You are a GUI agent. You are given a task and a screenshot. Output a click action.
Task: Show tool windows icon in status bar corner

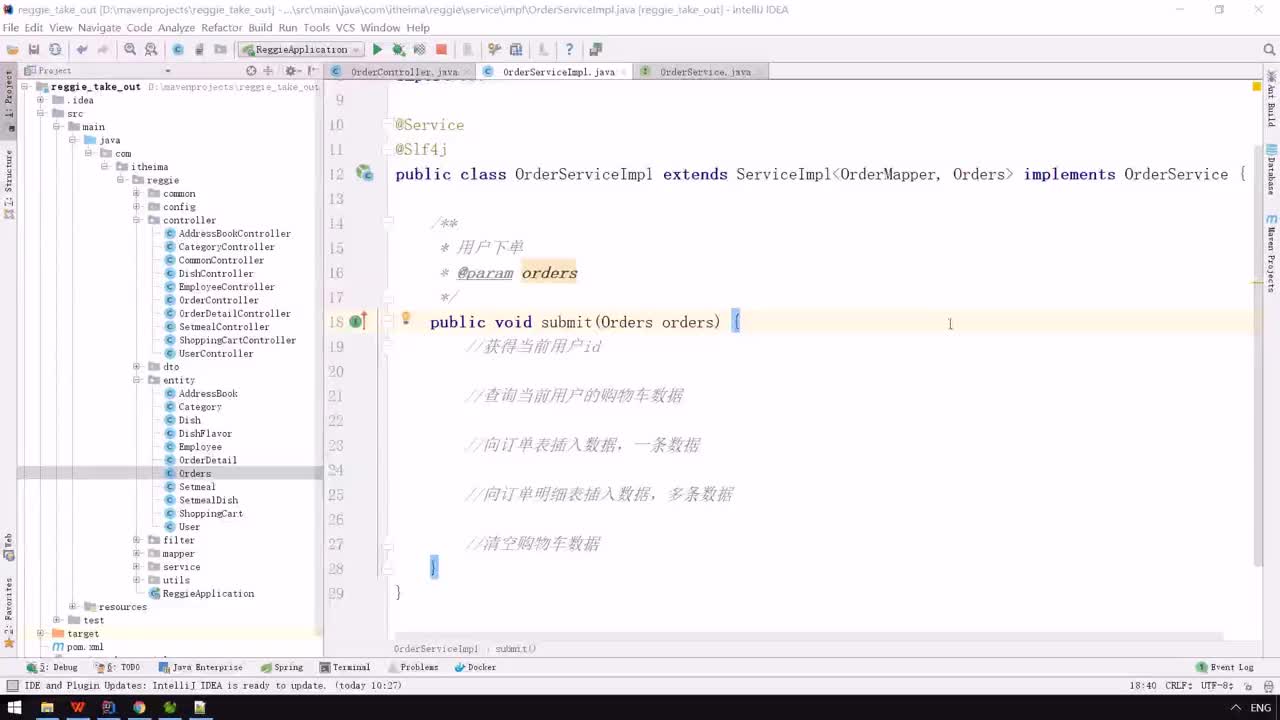click(x=12, y=685)
